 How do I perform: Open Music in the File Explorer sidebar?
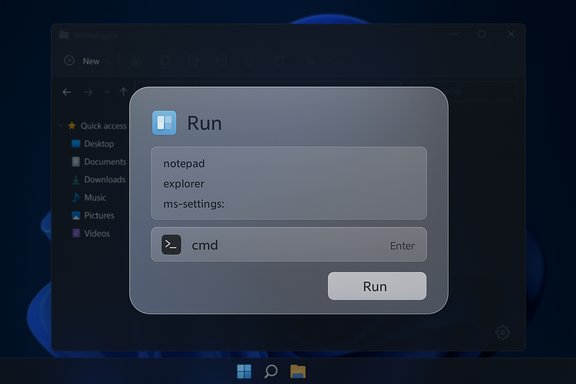click(x=89, y=198)
